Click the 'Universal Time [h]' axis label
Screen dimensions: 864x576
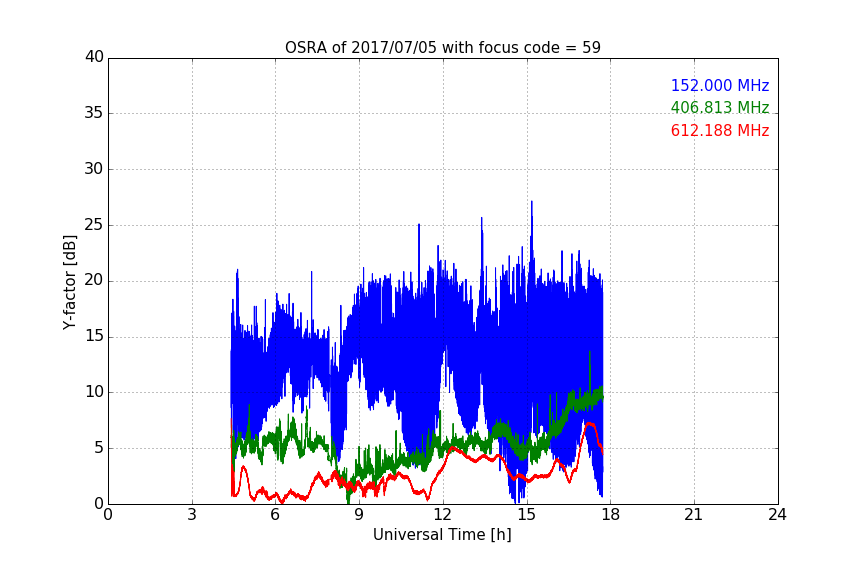click(x=442, y=535)
